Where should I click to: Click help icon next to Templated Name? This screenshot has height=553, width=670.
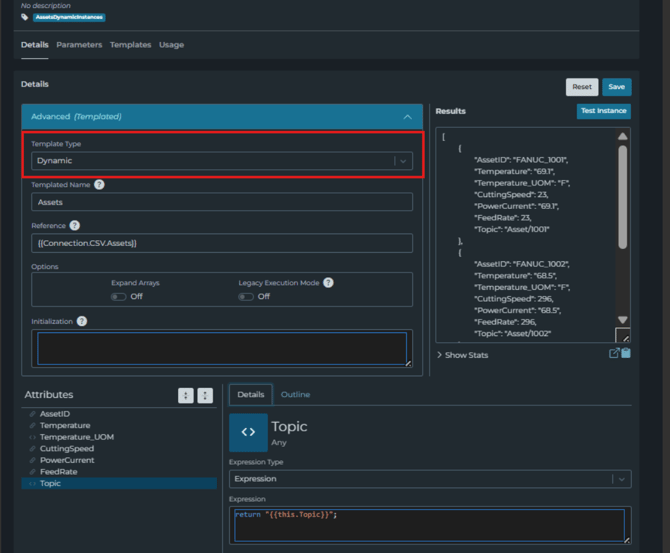click(99, 185)
